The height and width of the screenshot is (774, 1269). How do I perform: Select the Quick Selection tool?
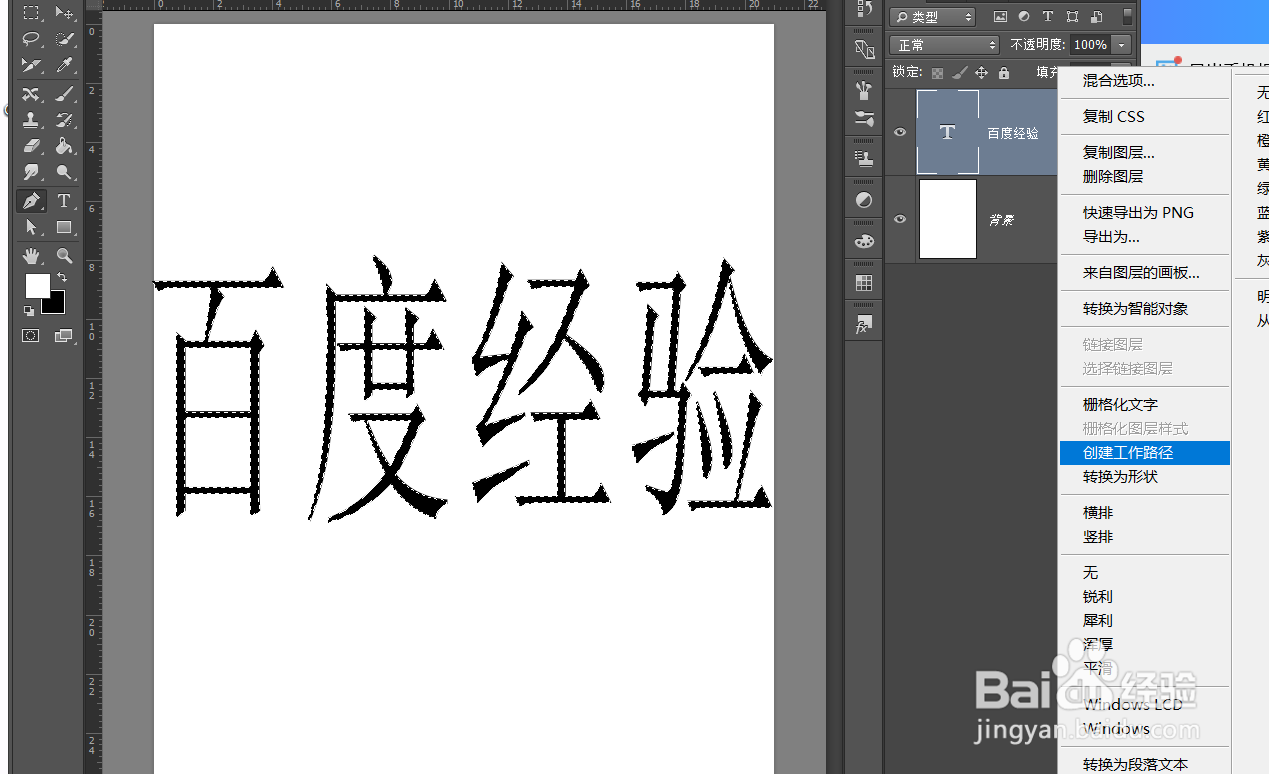[64, 39]
